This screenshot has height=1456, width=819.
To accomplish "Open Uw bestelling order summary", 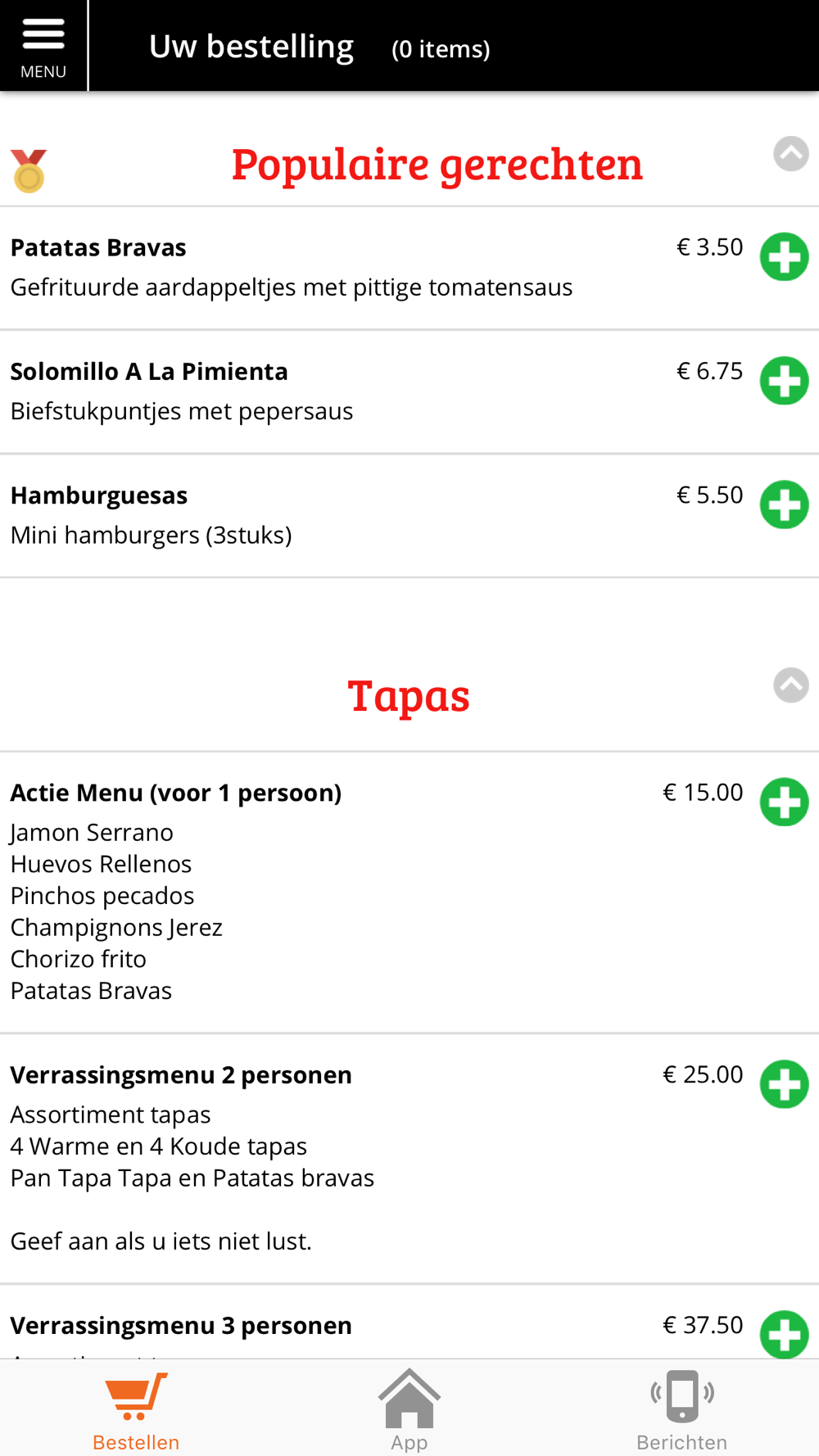I will pyautogui.click(x=251, y=47).
